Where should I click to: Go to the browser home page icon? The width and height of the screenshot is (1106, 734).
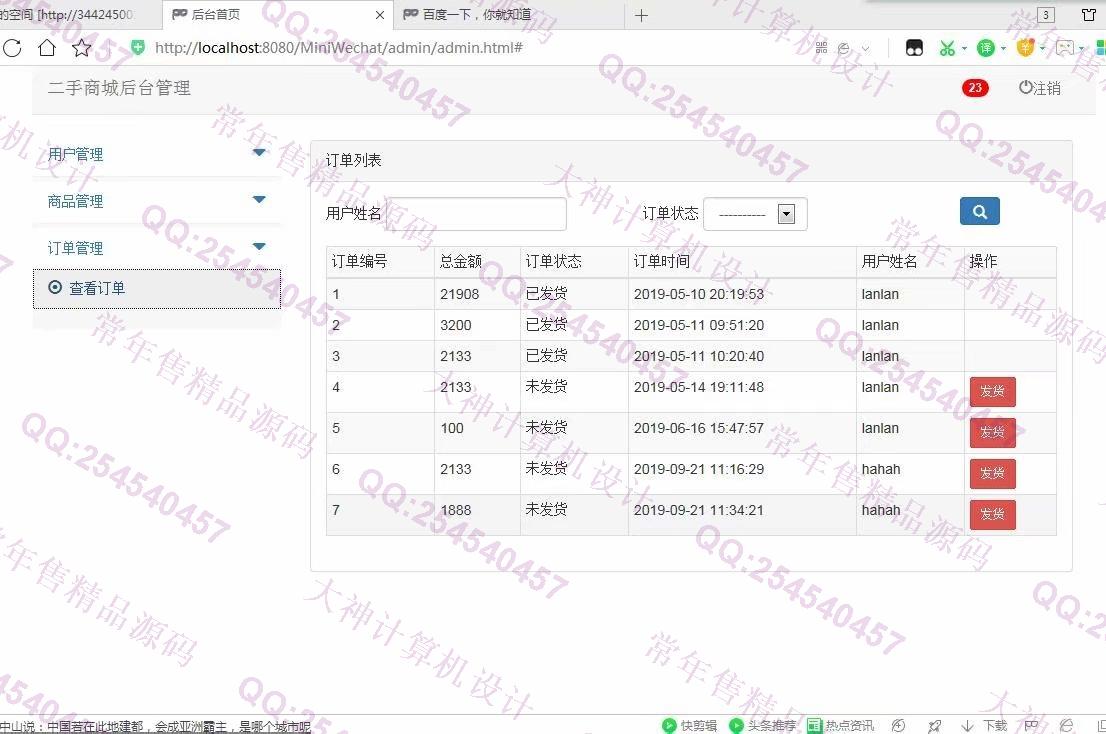click(47, 48)
